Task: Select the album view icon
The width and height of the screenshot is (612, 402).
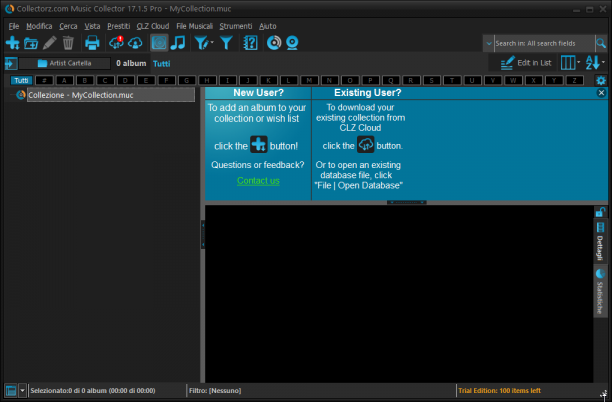Action: (159, 43)
